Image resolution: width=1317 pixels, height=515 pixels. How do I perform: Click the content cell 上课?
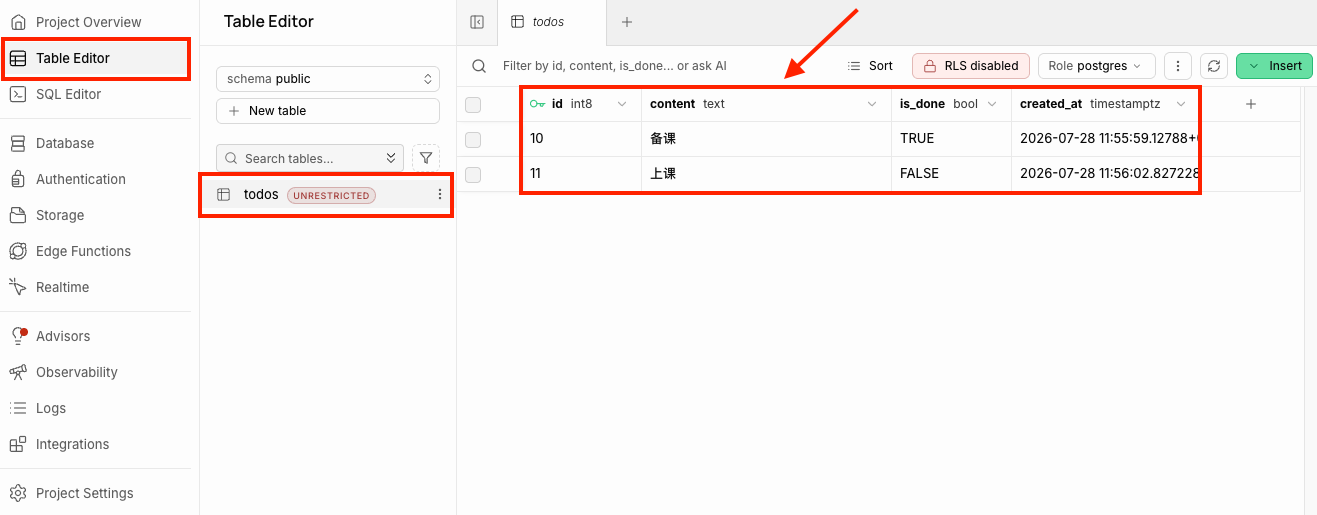766,173
